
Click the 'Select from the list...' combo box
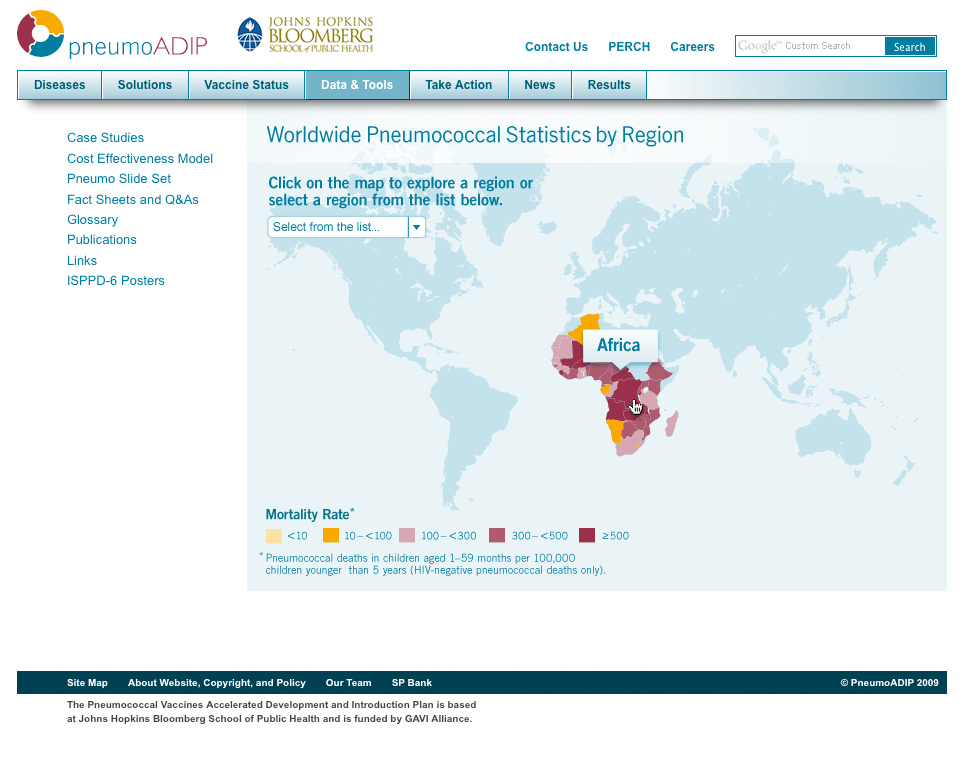point(338,227)
